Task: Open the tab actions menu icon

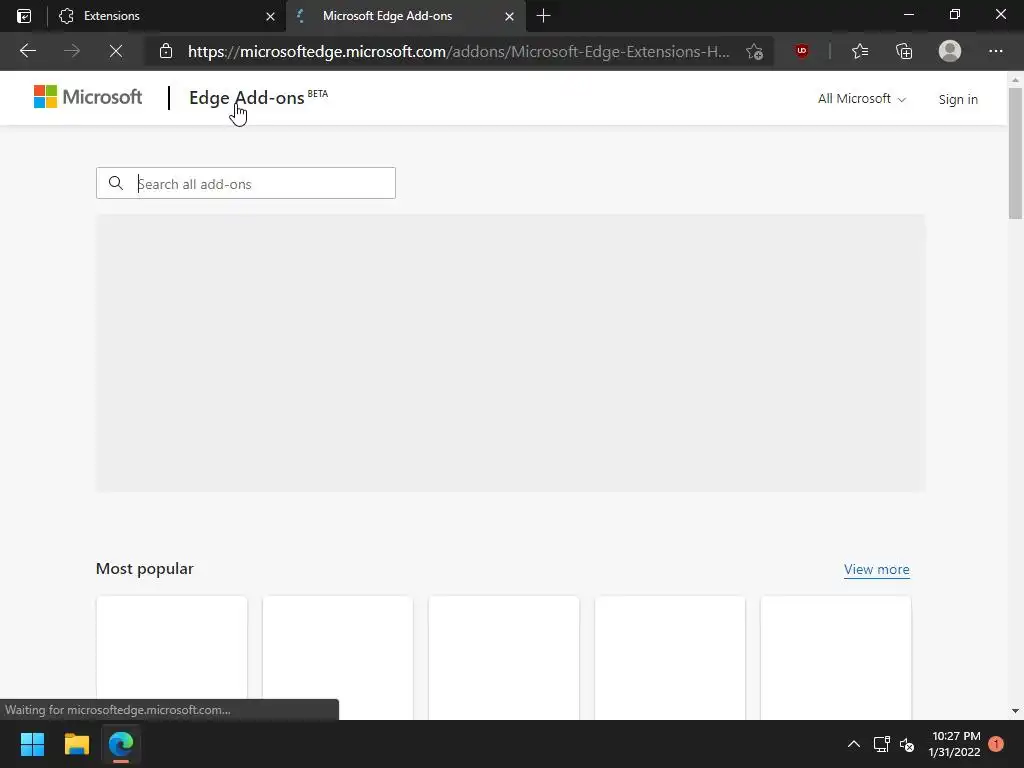Action: coord(24,16)
